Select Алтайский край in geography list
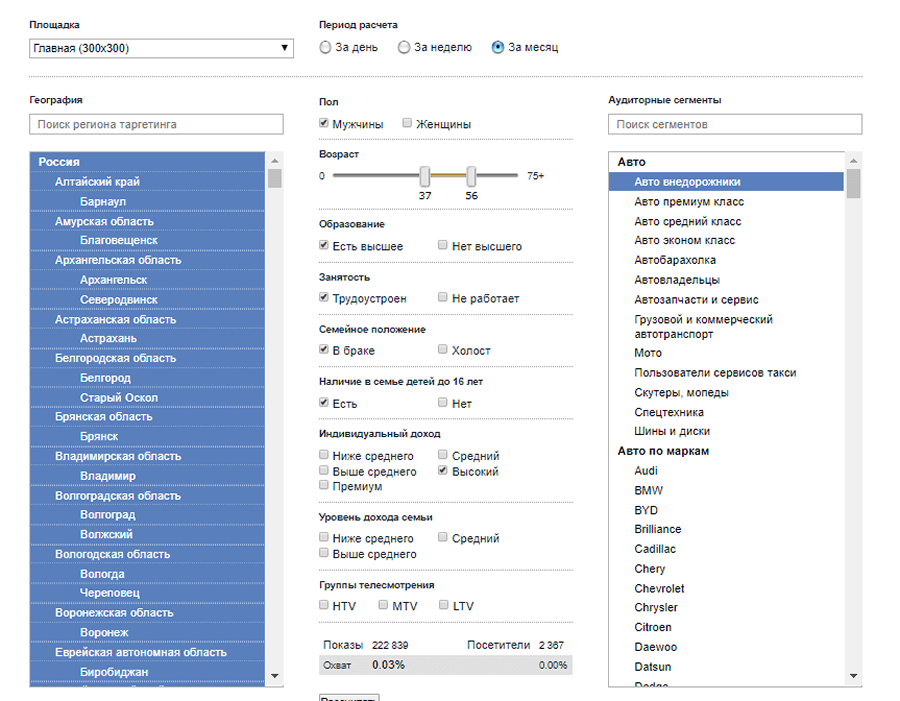The width and height of the screenshot is (900, 701). [97, 182]
